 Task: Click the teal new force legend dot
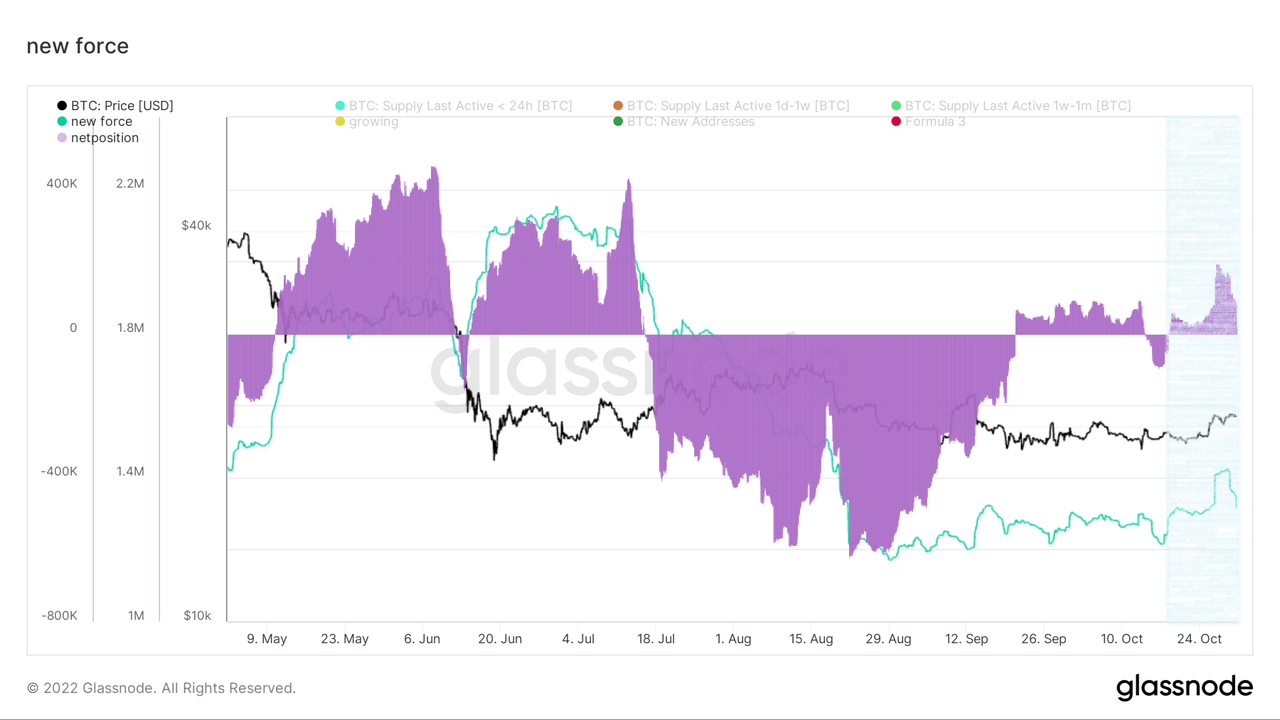pyautogui.click(x=62, y=122)
